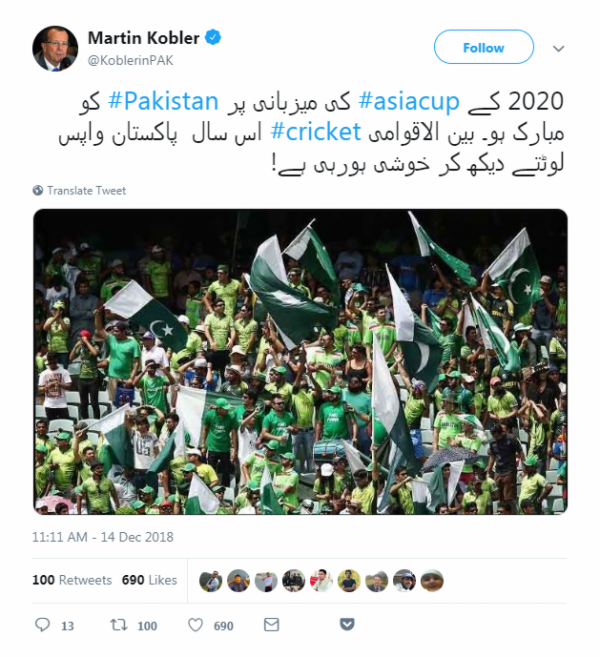The height and width of the screenshot is (657, 600).
Task: Save tweet with the Pocket icon
Action: pyautogui.click(x=347, y=624)
